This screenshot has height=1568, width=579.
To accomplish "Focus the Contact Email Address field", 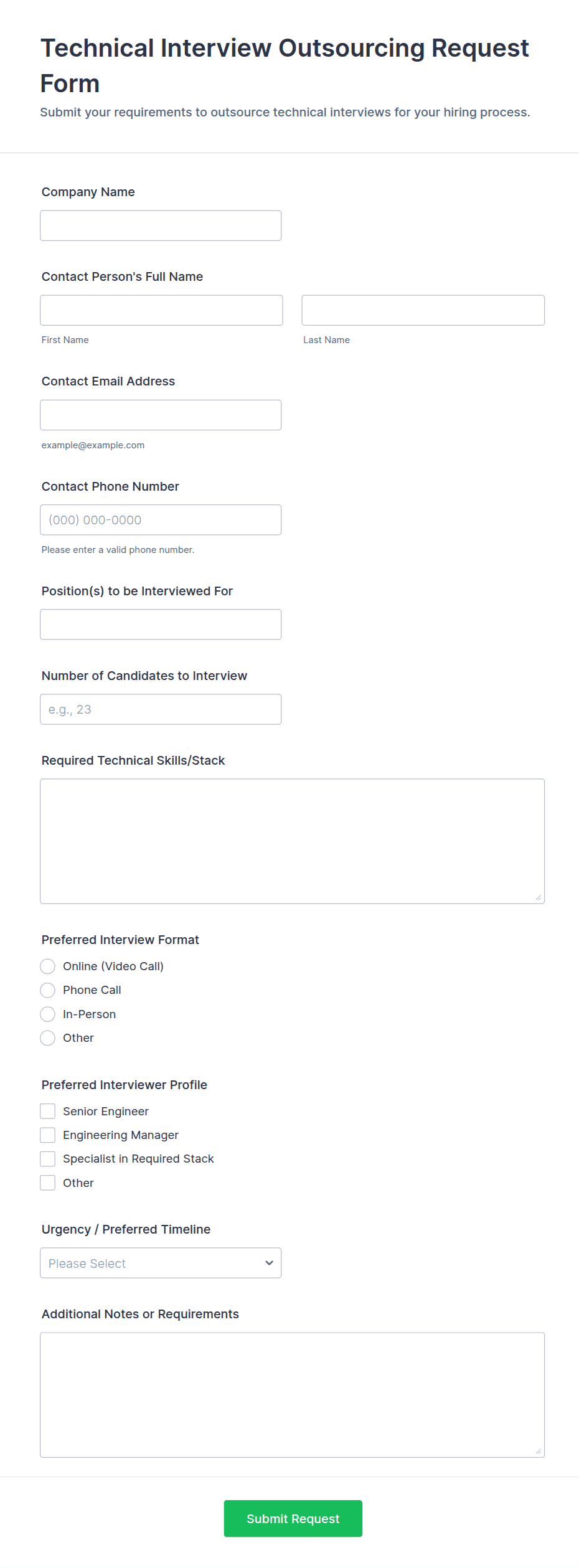I will 161,415.
